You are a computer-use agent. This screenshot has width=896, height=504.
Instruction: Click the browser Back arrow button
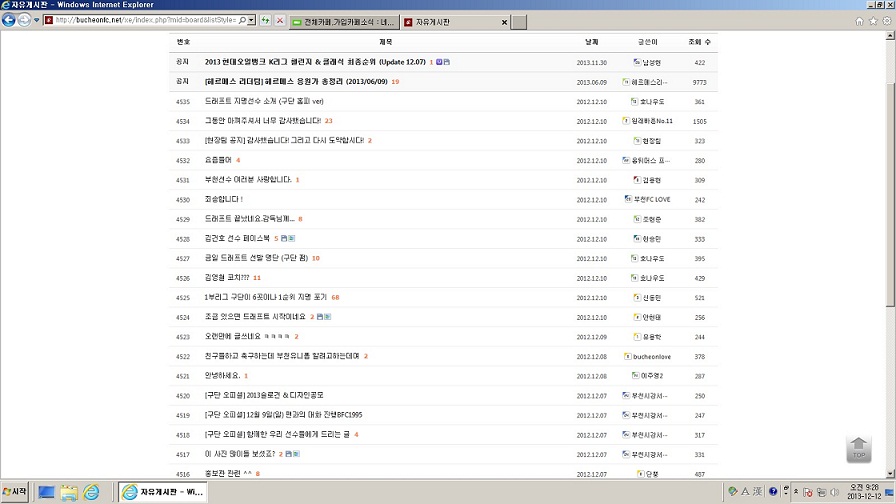[x=9, y=21]
